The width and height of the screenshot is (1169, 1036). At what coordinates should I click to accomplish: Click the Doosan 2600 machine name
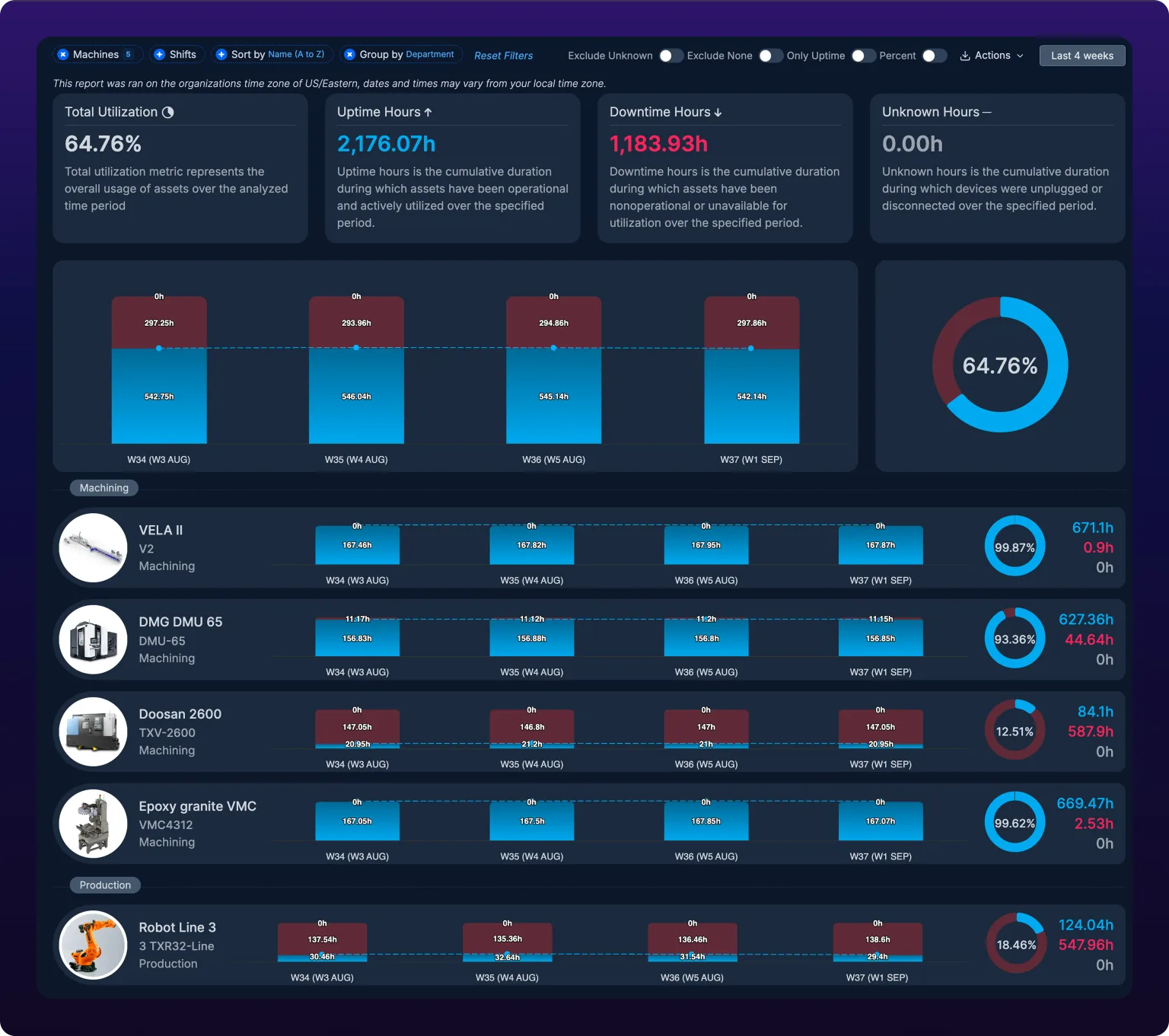click(x=180, y=714)
